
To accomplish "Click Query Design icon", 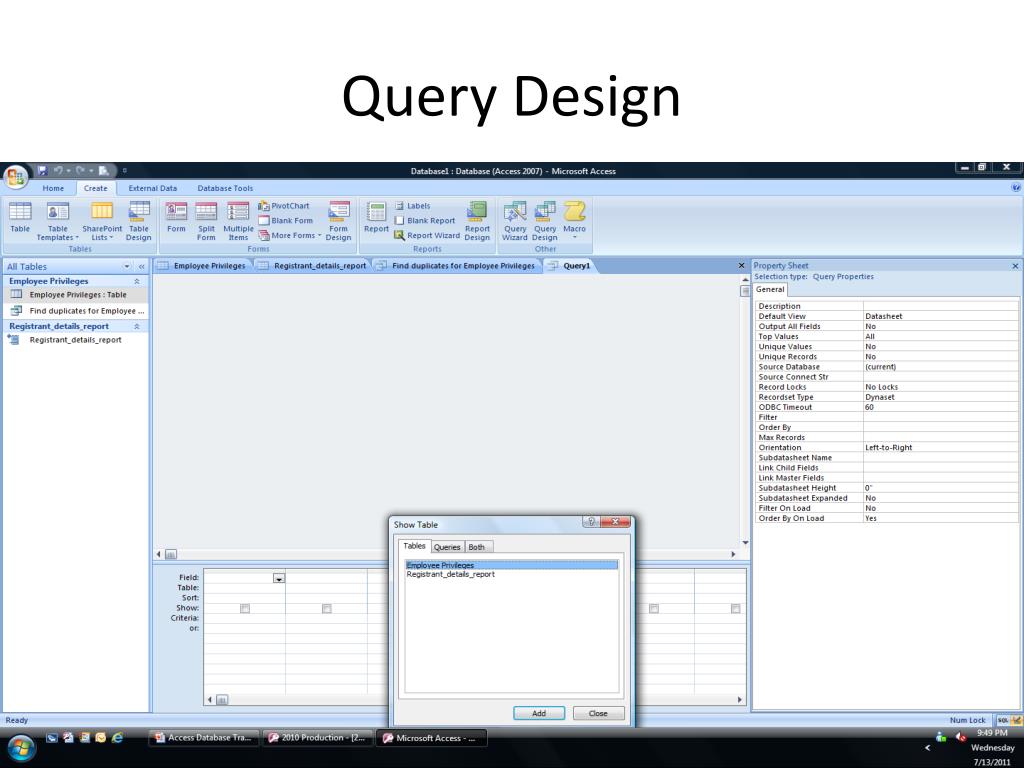I will point(545,221).
